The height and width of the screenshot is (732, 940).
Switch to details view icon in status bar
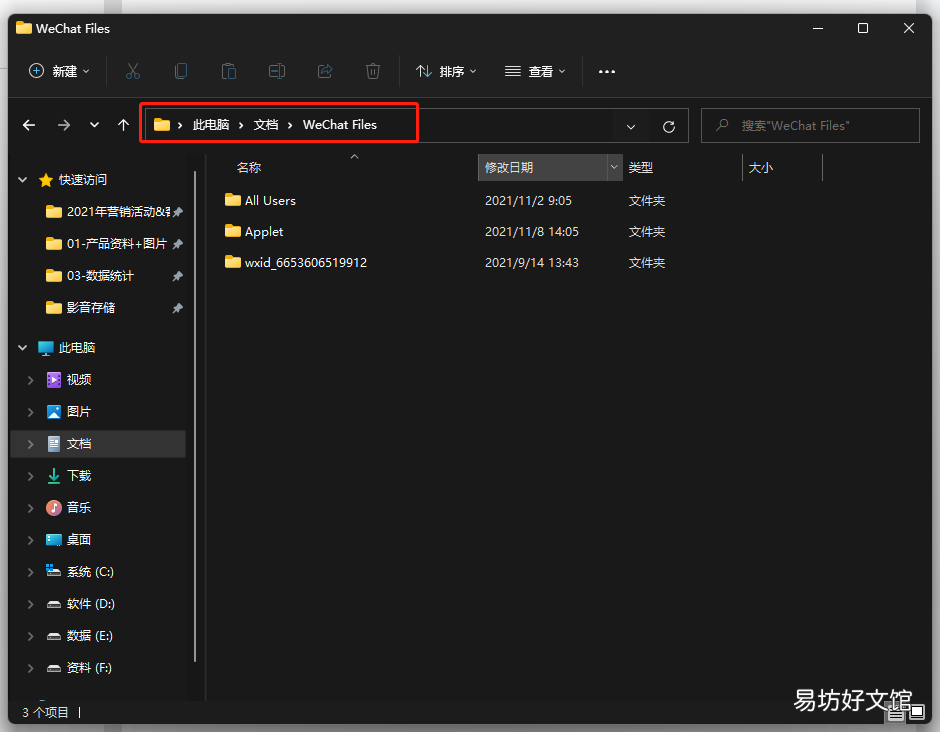[896, 713]
